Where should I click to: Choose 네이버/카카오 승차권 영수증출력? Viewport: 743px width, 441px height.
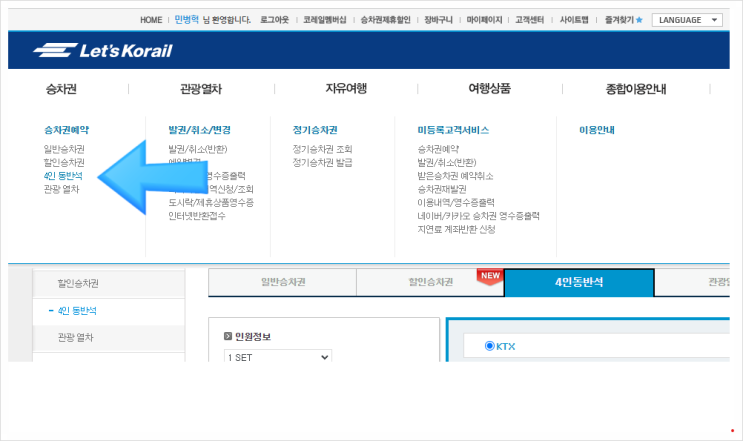point(479,216)
